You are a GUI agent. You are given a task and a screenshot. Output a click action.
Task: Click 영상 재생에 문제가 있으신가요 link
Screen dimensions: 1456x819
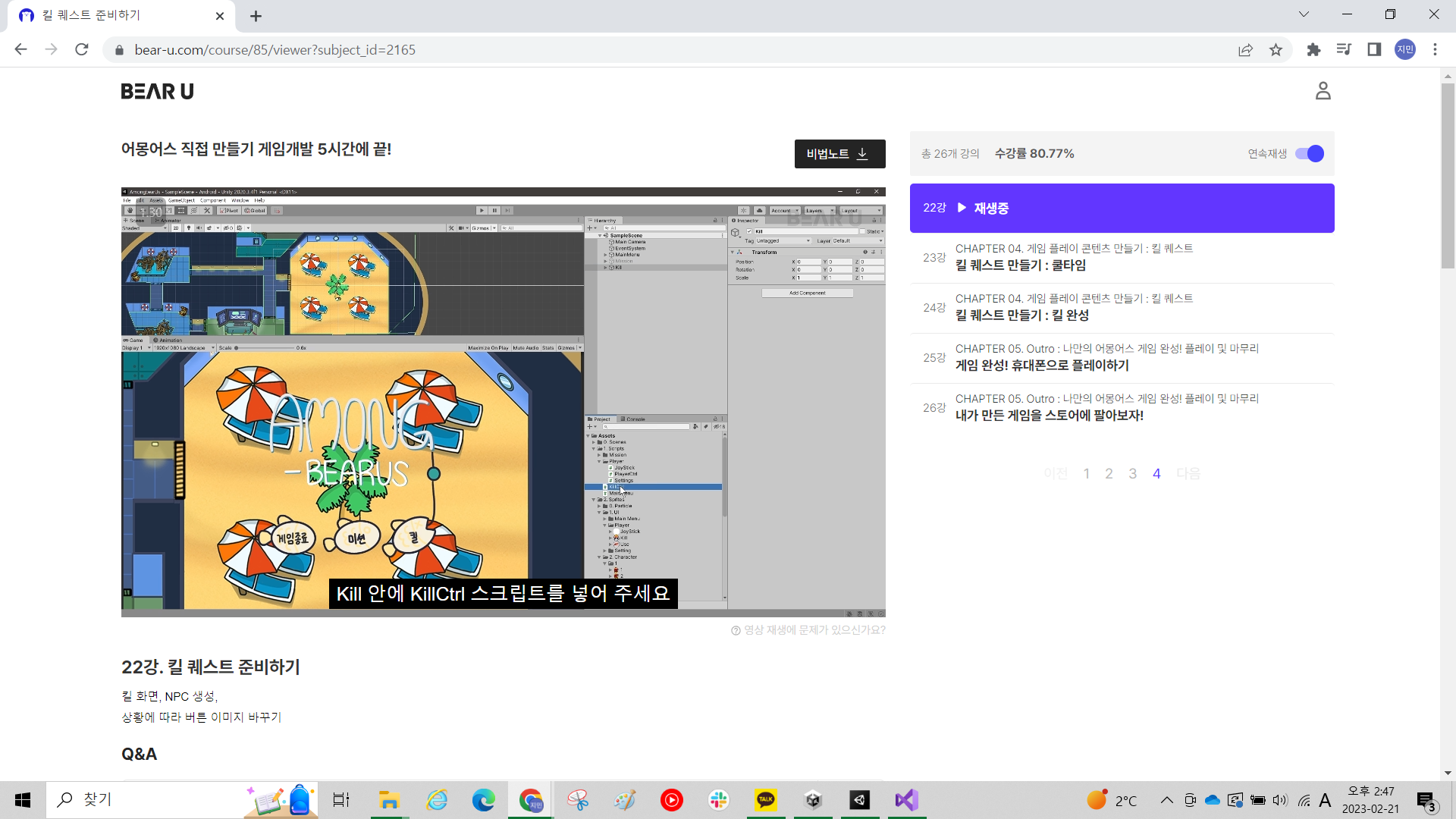pos(808,630)
